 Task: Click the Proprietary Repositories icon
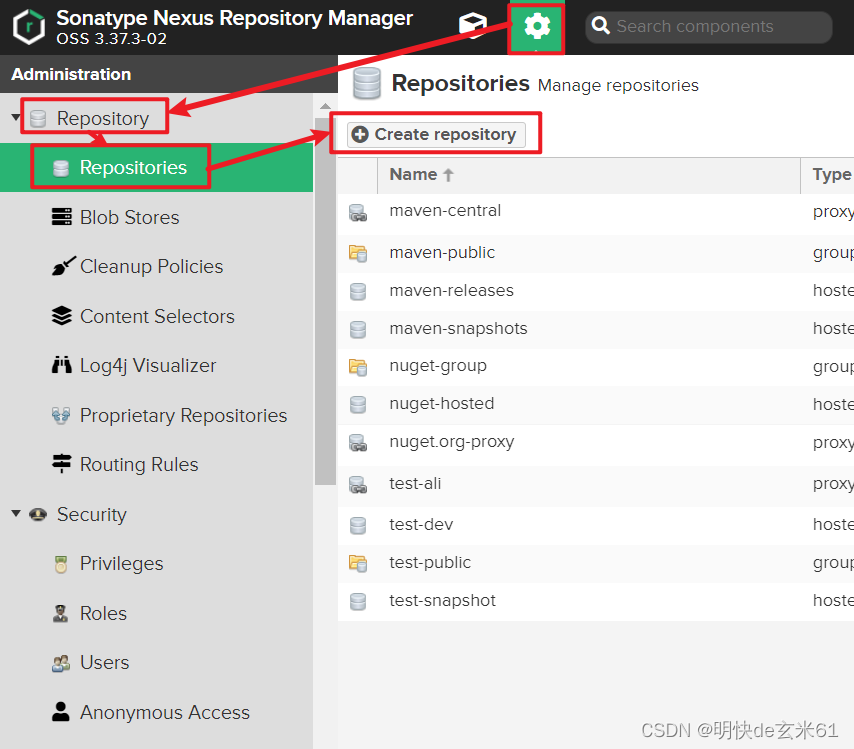coord(61,415)
